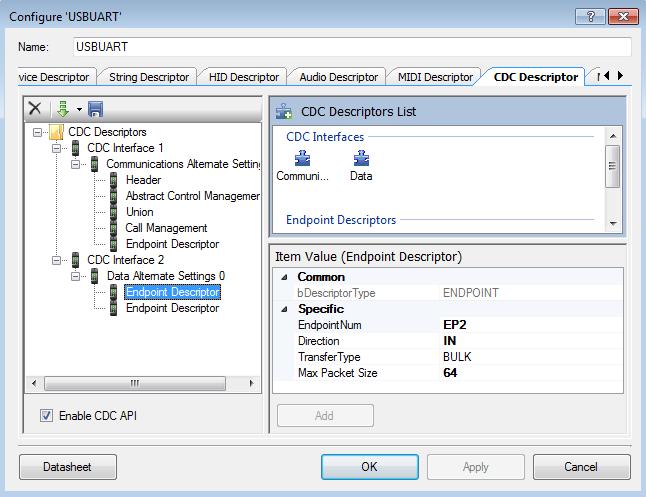Viewport: 646px width, 497px height.
Task: Select the CDC Interface 2 label
Action: pyautogui.click(x=125, y=260)
